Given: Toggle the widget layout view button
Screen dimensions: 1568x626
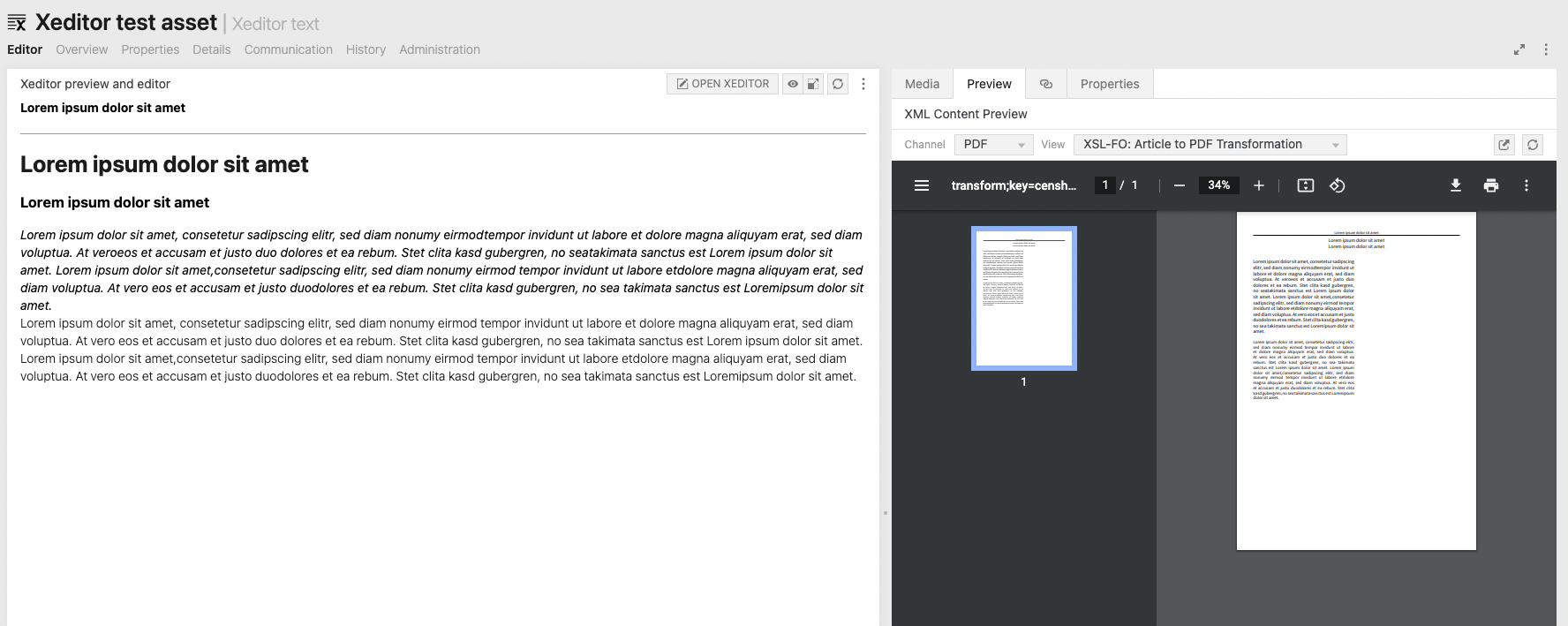Looking at the screenshot, I should (x=814, y=84).
